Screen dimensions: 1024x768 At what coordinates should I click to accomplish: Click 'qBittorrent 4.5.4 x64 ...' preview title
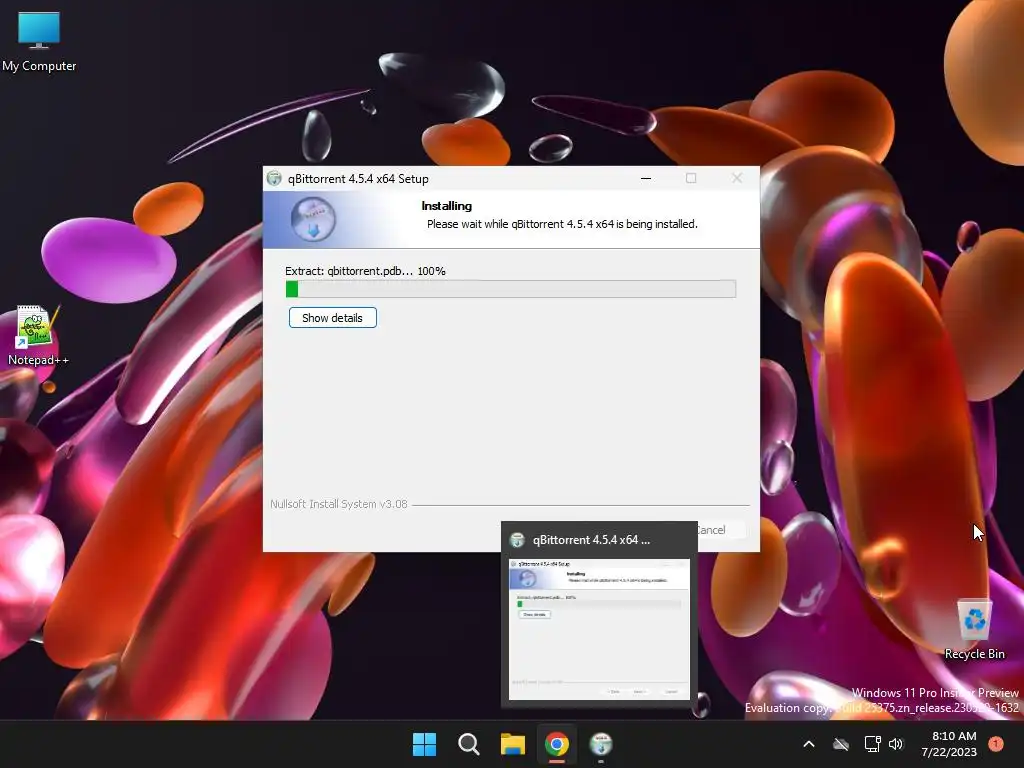[x=591, y=540]
